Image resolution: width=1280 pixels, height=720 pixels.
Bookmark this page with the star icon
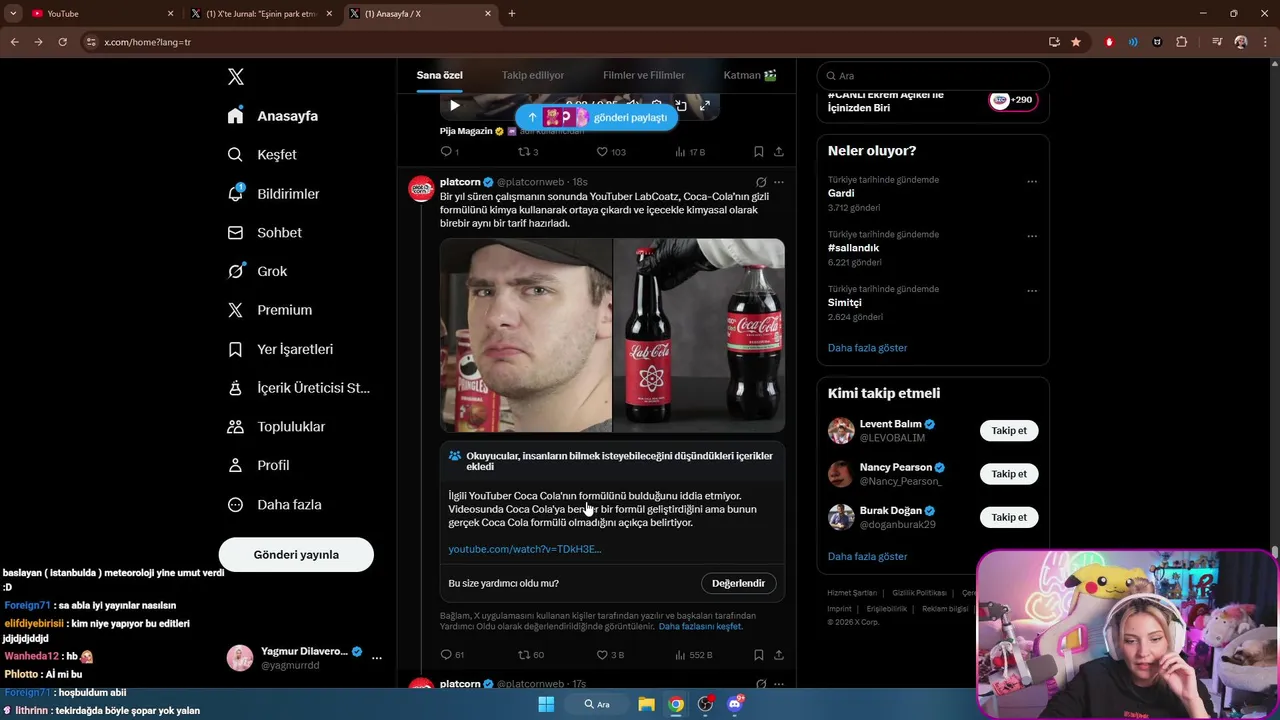pyautogui.click(x=1076, y=42)
